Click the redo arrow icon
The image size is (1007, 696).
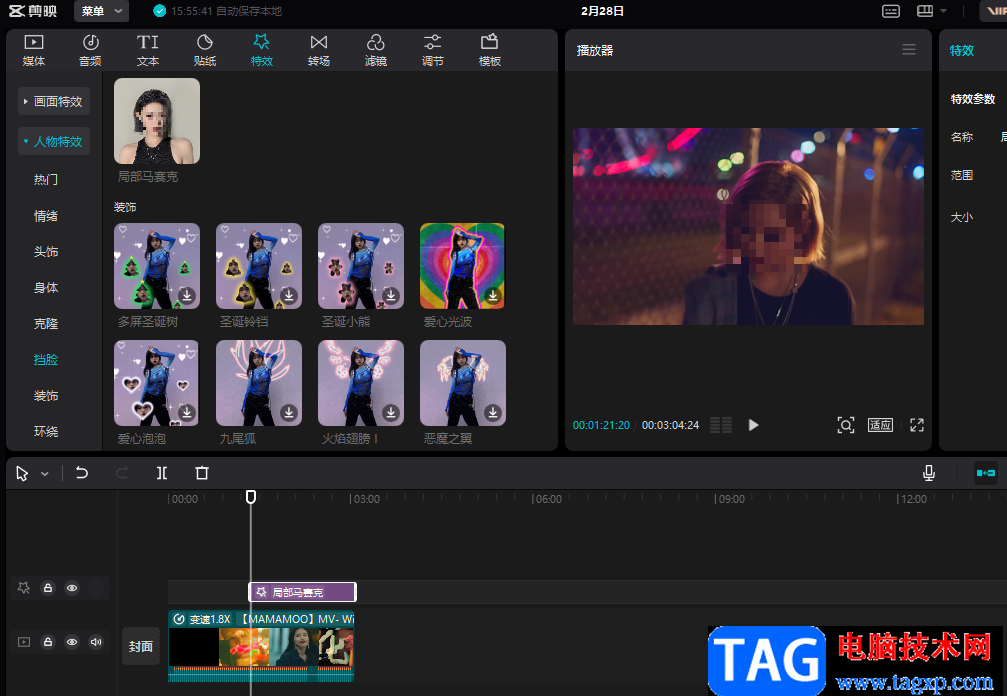pos(121,473)
